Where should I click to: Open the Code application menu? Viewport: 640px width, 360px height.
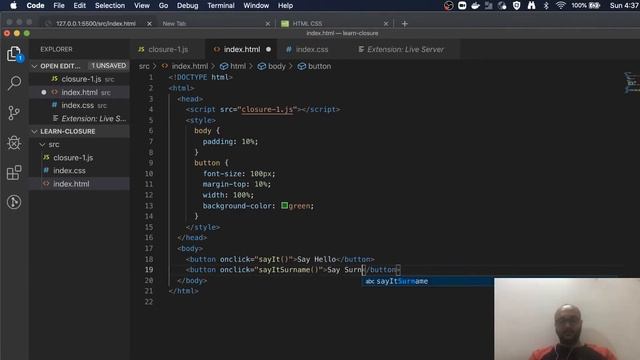pos(35,6)
